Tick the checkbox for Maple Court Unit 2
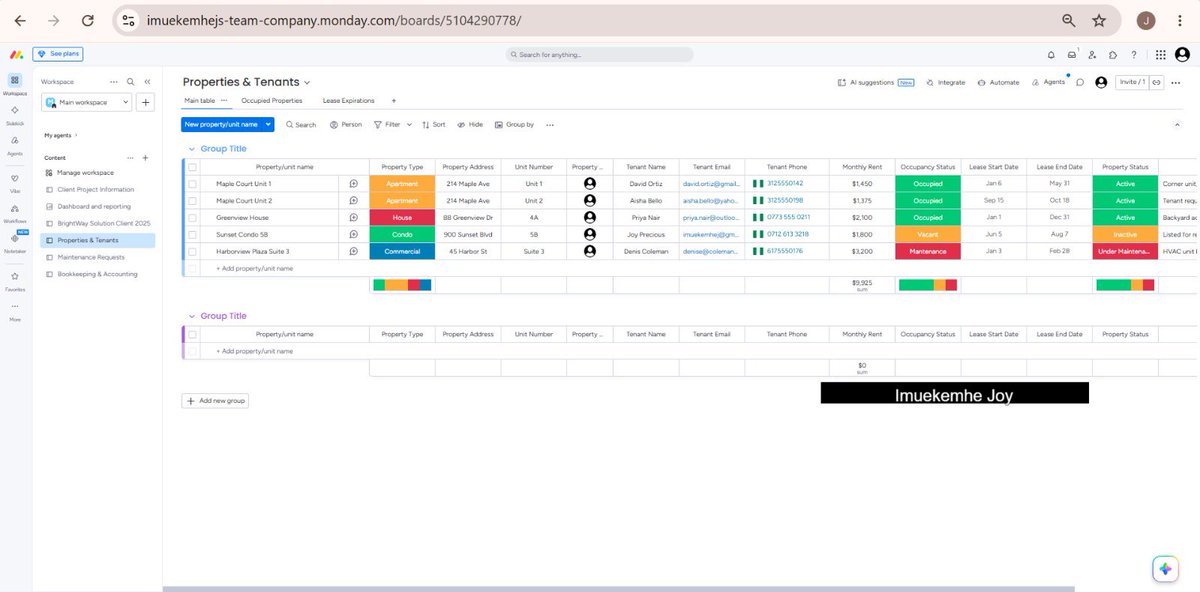Image resolution: width=1200 pixels, height=592 pixels. [x=192, y=201]
